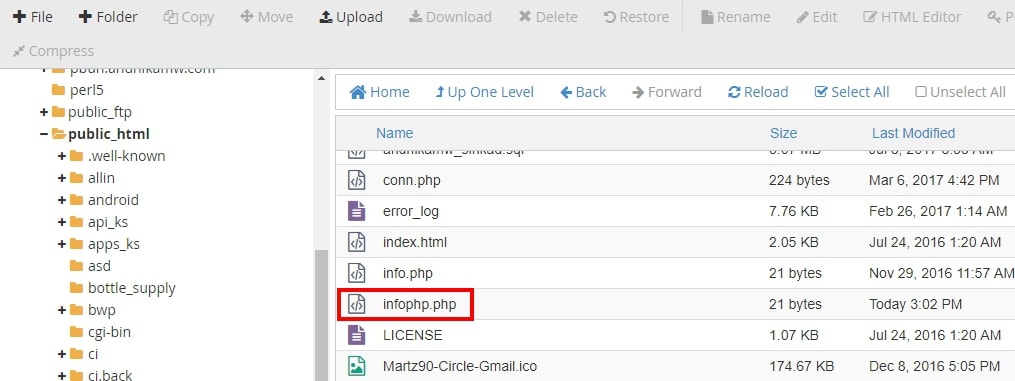Click the folder tree scrollbar up arrow

pyautogui.click(x=321, y=78)
